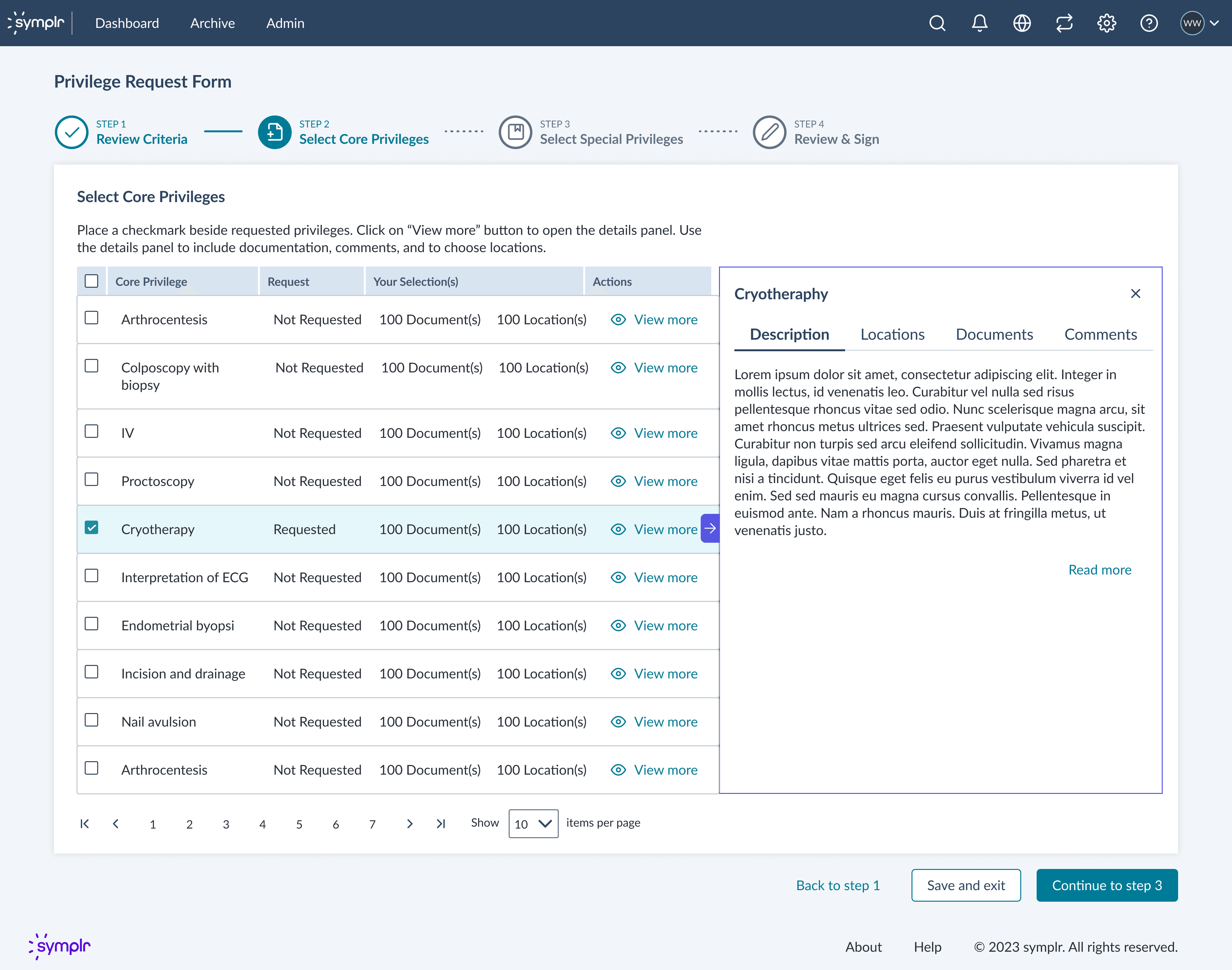This screenshot has width=1232, height=970.
Task: Click the globe language icon
Action: pos(1021,23)
